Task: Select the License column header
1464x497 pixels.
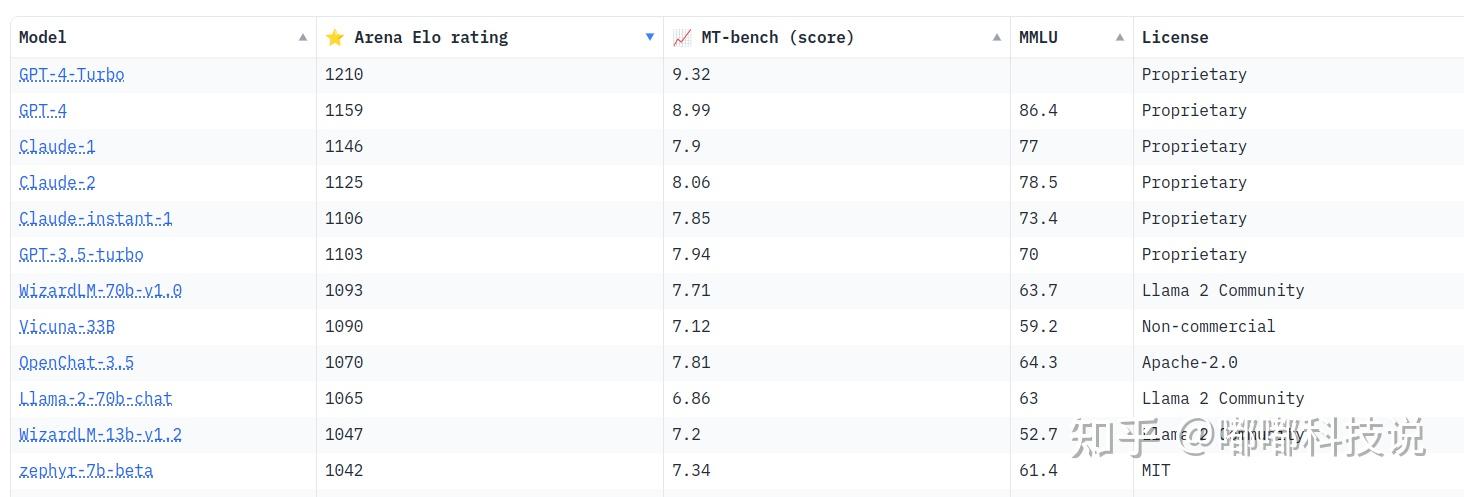Action: (1175, 38)
